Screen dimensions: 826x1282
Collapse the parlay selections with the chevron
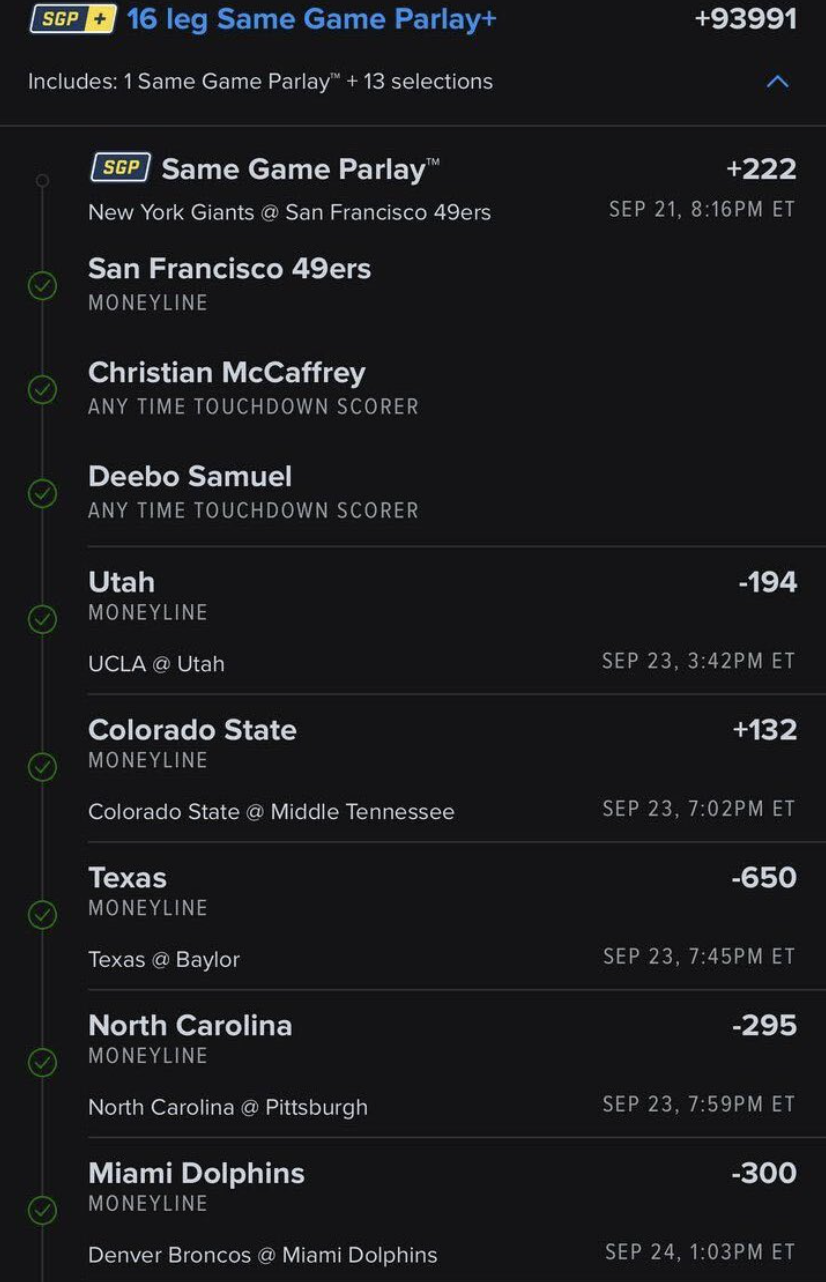pos(777,82)
